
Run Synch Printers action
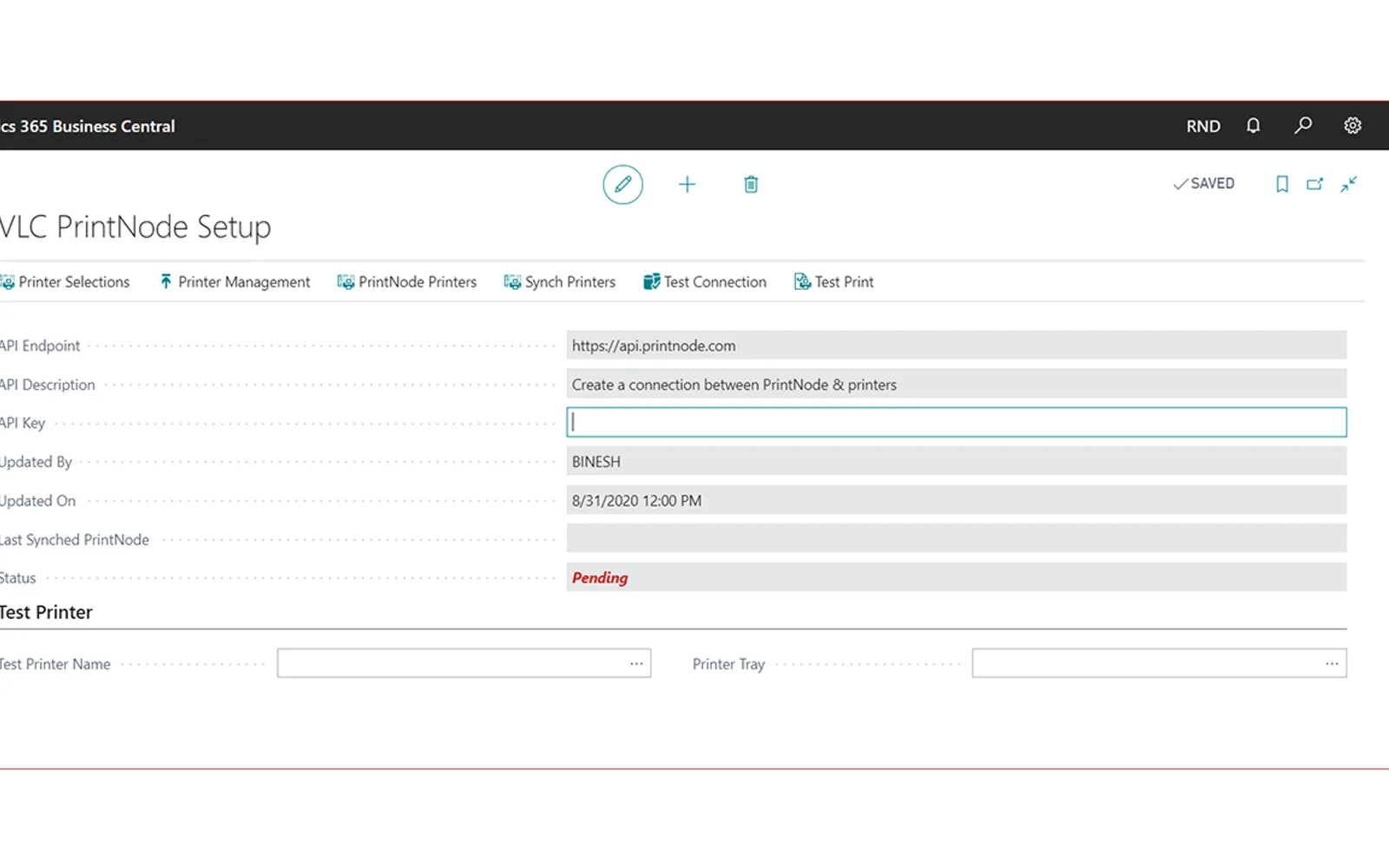pos(560,282)
